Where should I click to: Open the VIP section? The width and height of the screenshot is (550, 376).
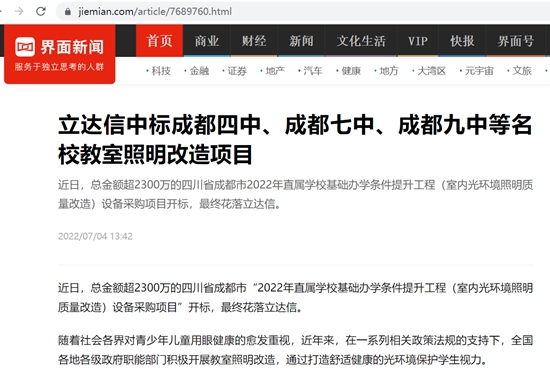pos(418,41)
